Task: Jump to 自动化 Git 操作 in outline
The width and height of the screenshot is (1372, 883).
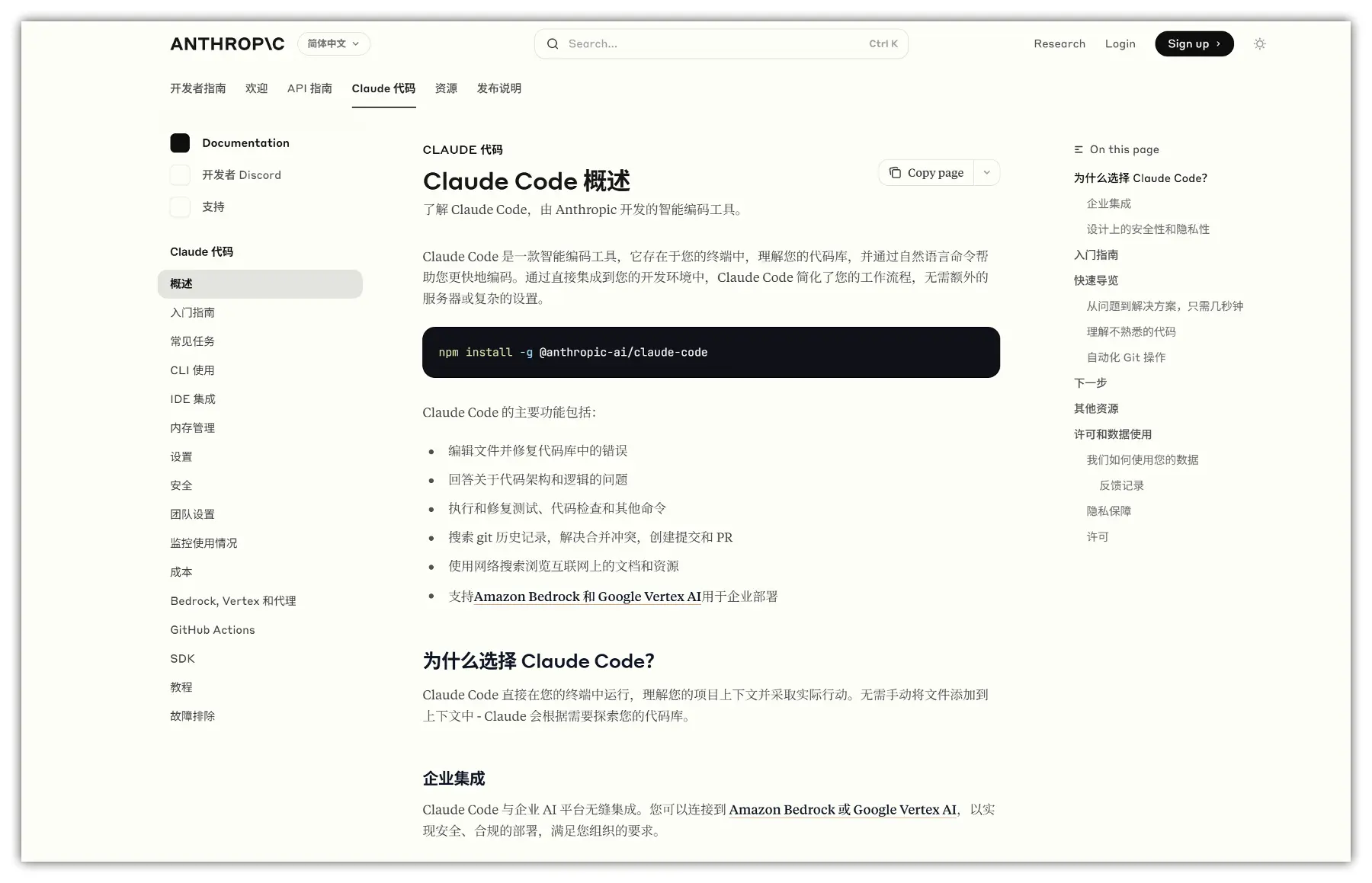Action: pyautogui.click(x=1126, y=358)
